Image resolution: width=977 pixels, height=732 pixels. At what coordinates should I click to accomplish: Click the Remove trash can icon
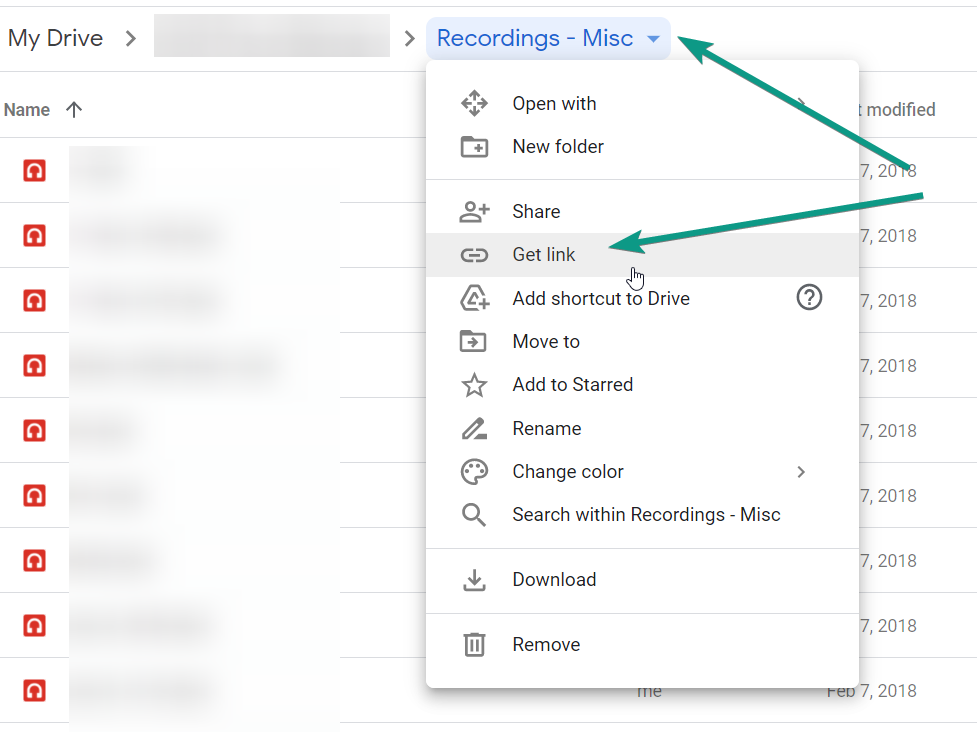(474, 645)
